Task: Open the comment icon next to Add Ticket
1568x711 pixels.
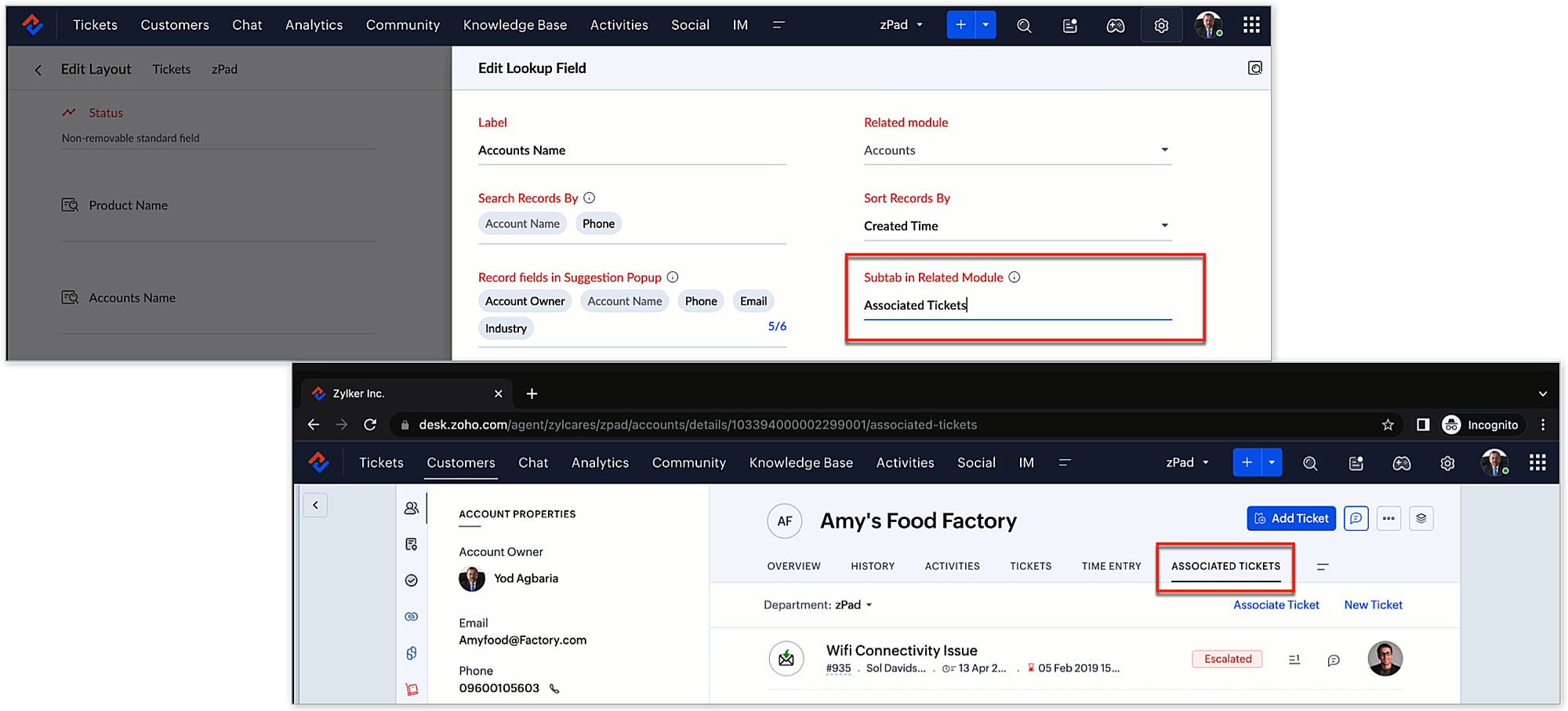Action: point(1356,518)
